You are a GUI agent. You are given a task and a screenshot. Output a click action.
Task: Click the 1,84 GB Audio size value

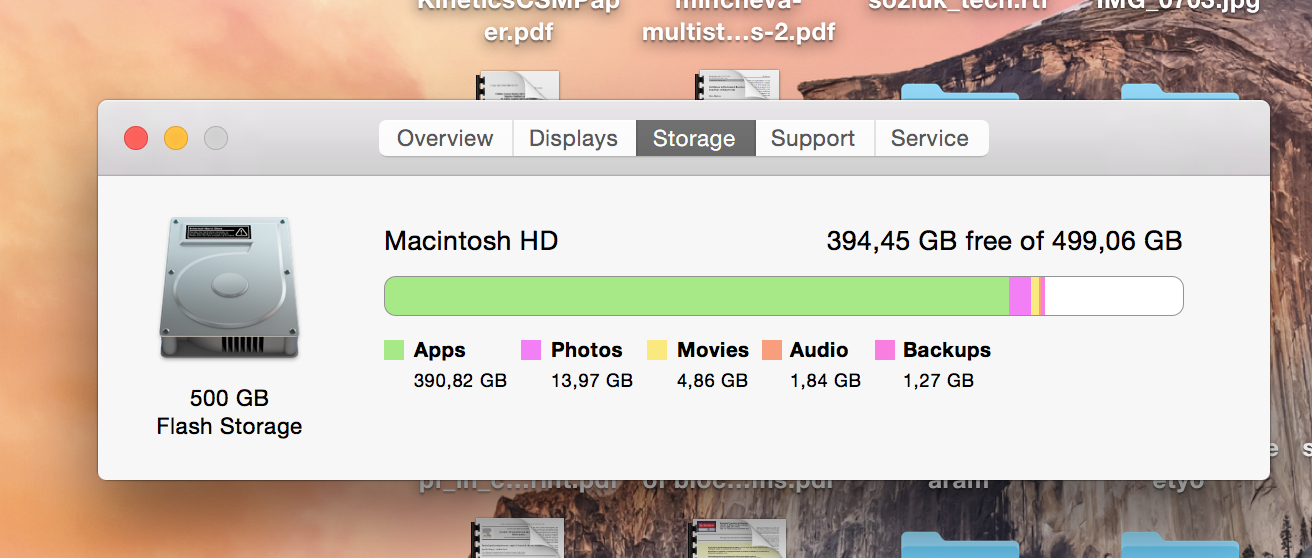pyautogui.click(x=825, y=381)
